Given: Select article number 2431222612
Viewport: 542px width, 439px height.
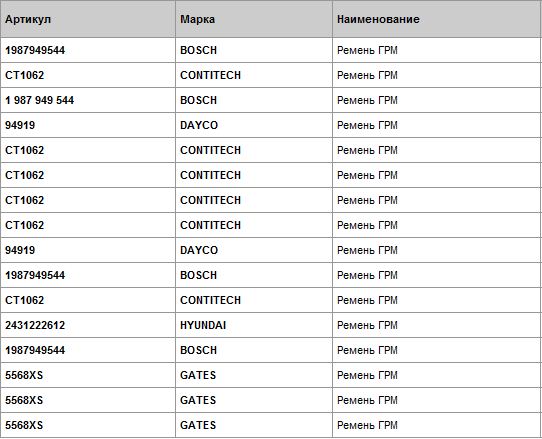Looking at the screenshot, I should (x=35, y=325).
